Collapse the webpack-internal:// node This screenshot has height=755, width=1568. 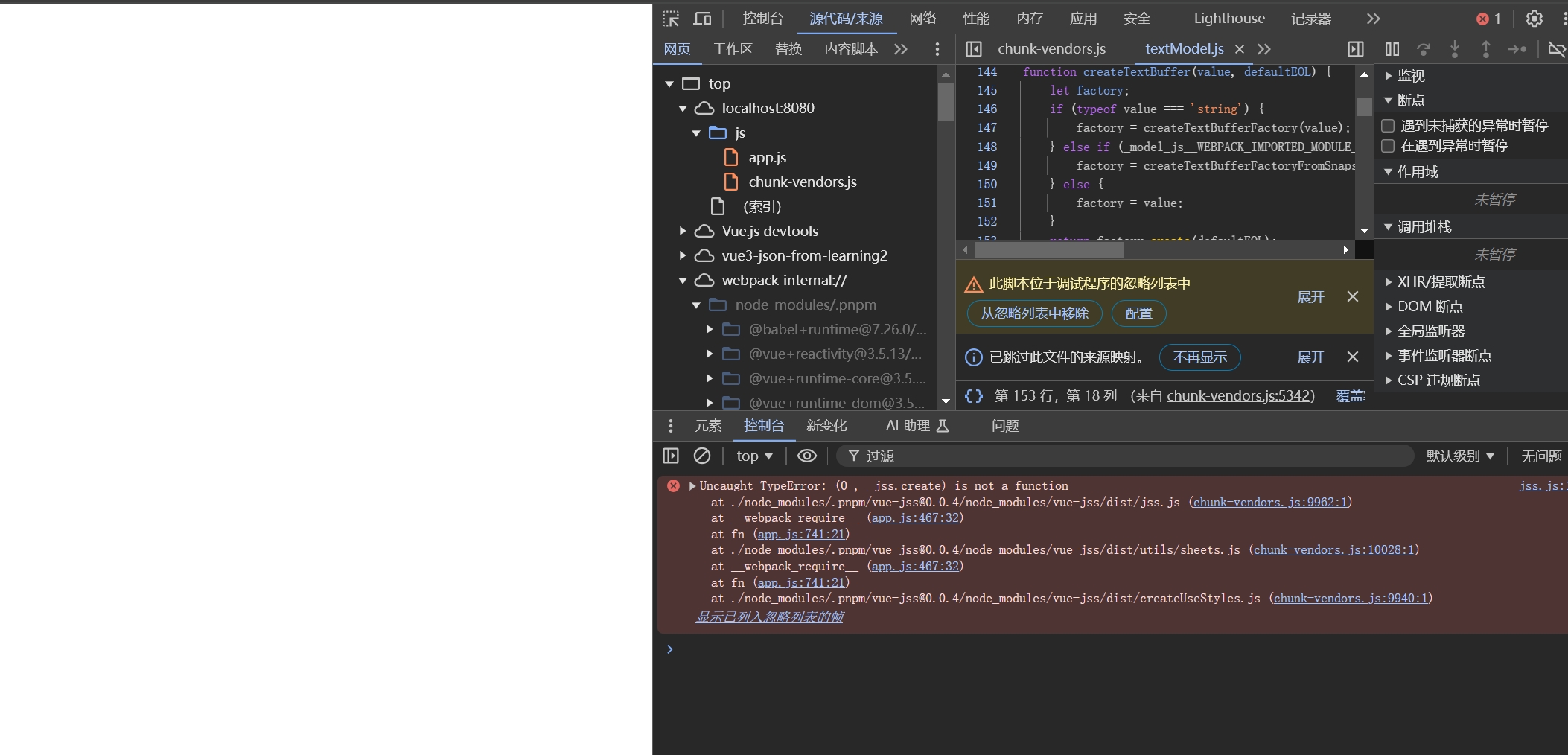683,281
